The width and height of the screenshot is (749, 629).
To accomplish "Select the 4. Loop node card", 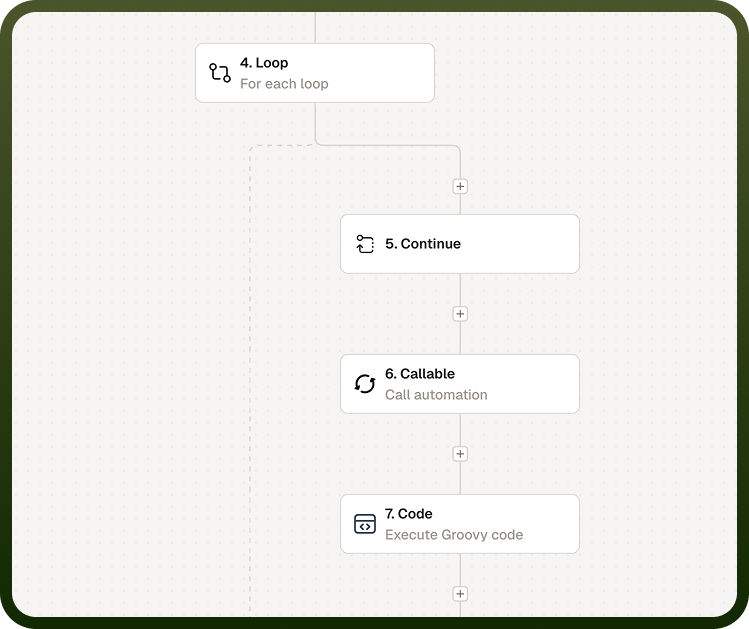I will [x=315, y=73].
